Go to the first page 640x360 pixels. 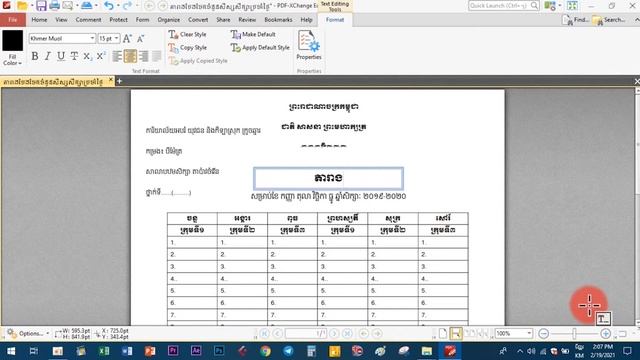[264, 333]
